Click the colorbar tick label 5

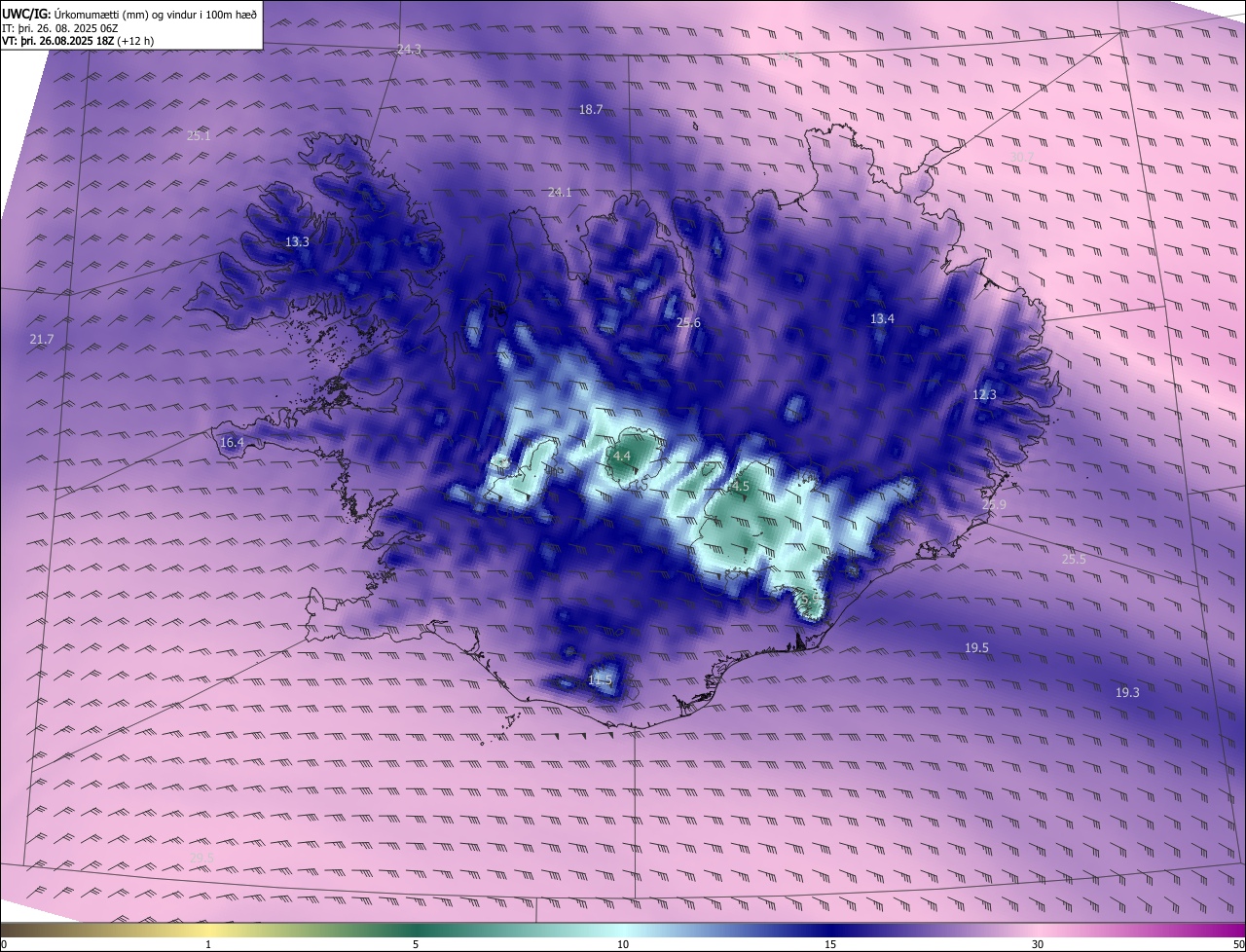416,945
